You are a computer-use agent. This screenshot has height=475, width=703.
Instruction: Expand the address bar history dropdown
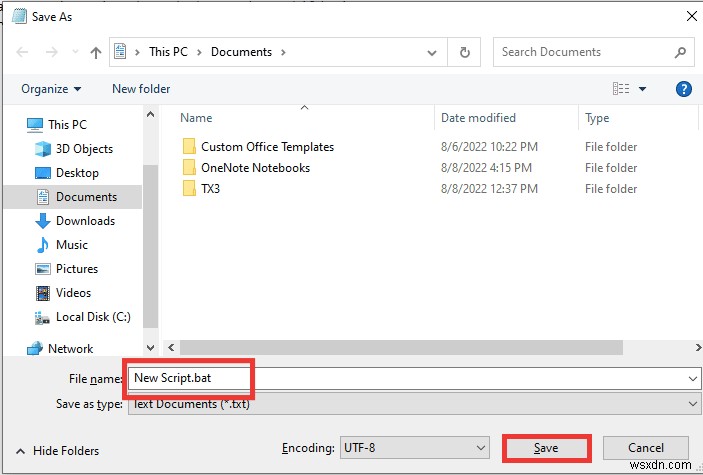click(431, 52)
